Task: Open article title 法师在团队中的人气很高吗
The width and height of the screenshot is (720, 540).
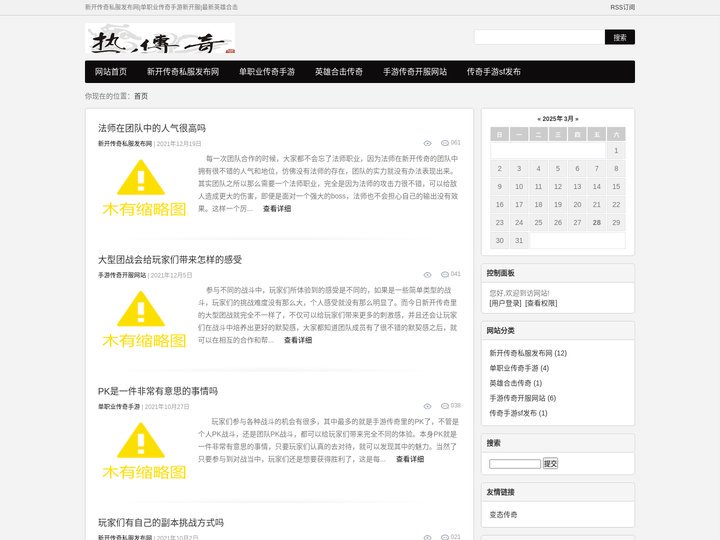Action: (152, 128)
